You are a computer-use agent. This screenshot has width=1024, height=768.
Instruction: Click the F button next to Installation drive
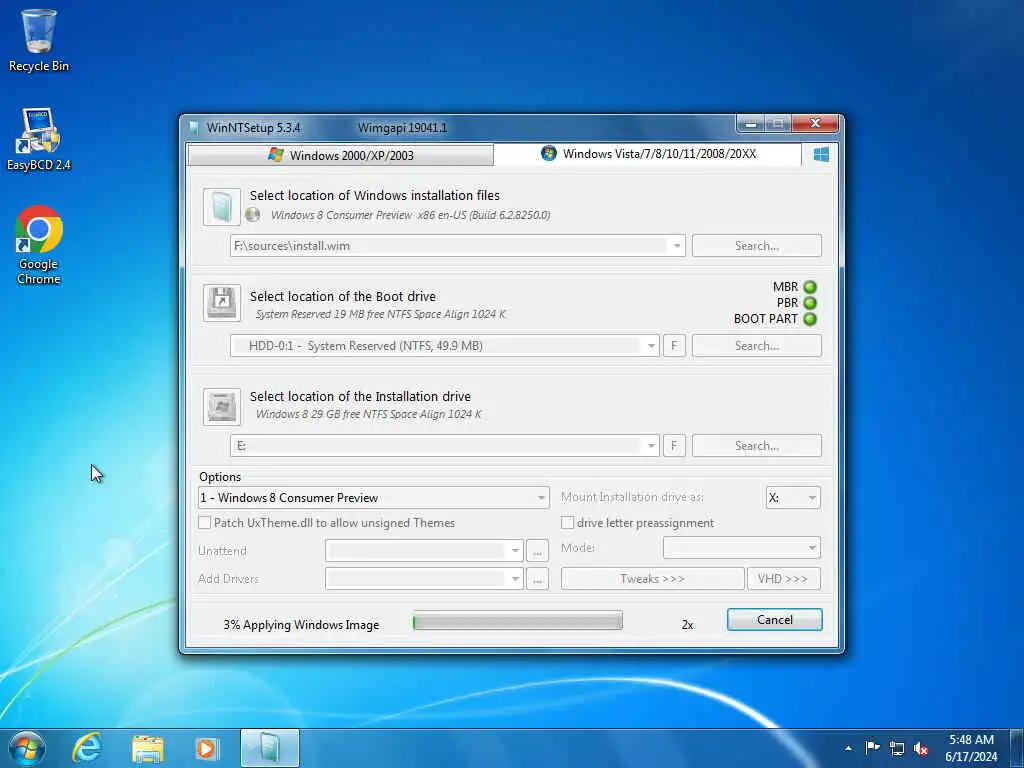point(674,446)
